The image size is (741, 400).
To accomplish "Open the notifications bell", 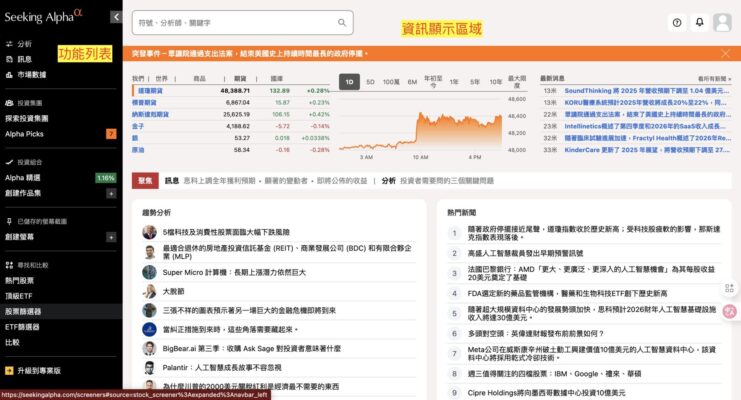I will point(698,22).
